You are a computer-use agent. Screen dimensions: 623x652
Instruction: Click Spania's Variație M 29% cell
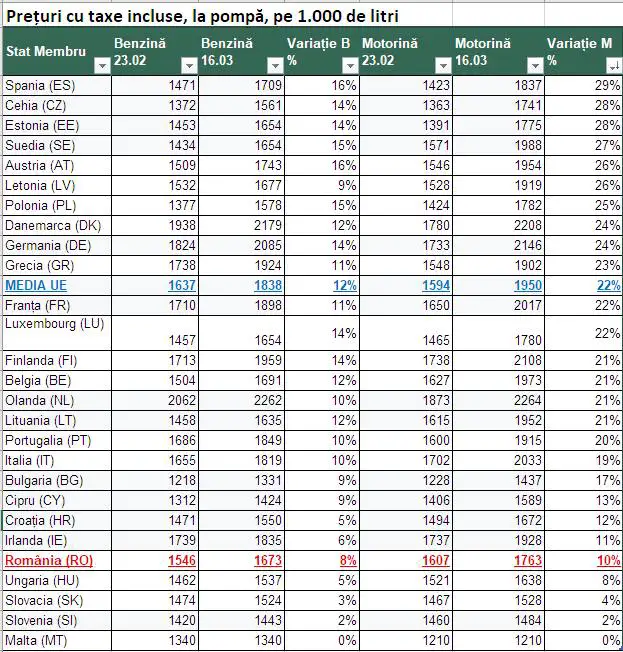point(584,86)
